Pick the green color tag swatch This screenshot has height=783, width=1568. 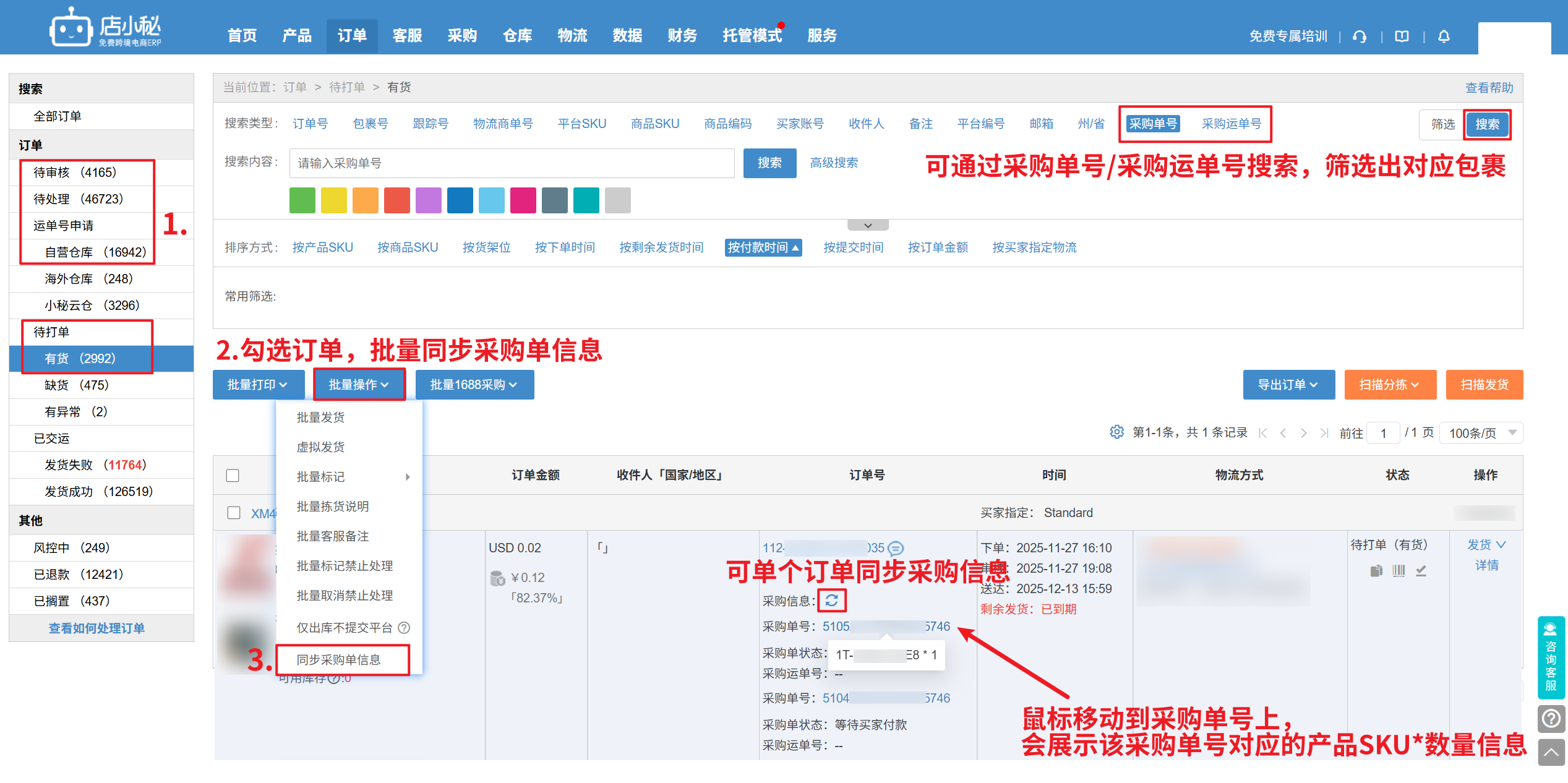302,200
